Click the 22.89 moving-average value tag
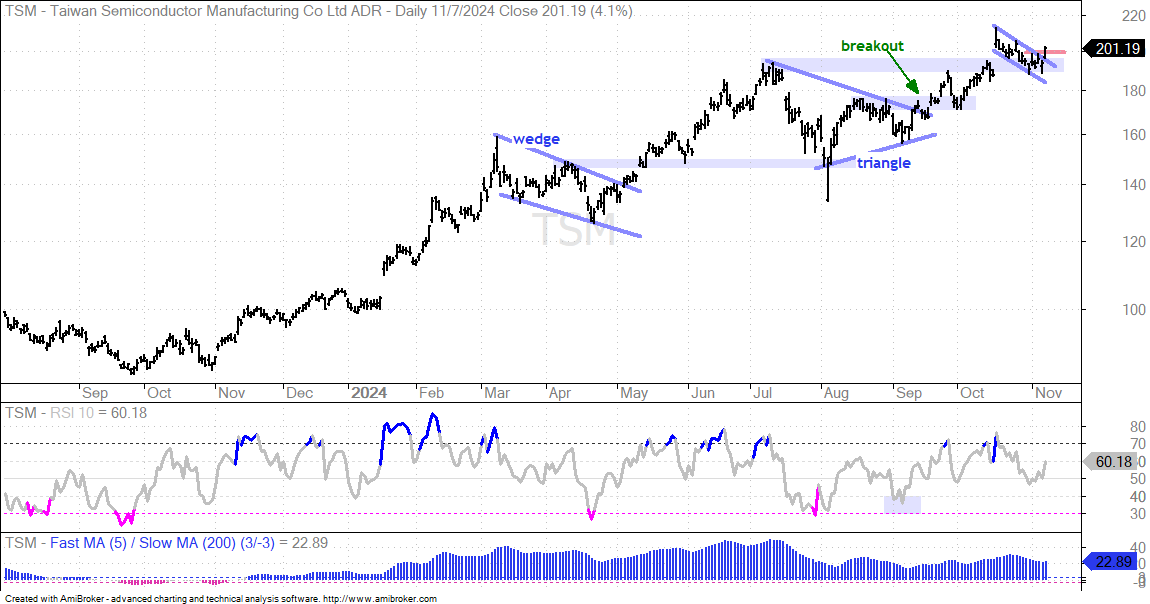1150x604 pixels. tap(1111, 562)
